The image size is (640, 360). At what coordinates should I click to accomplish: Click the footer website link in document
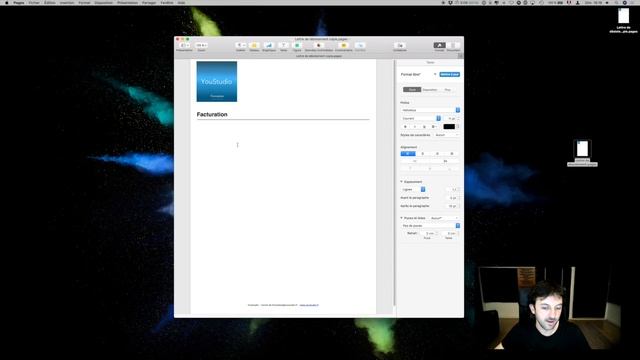[309, 305]
